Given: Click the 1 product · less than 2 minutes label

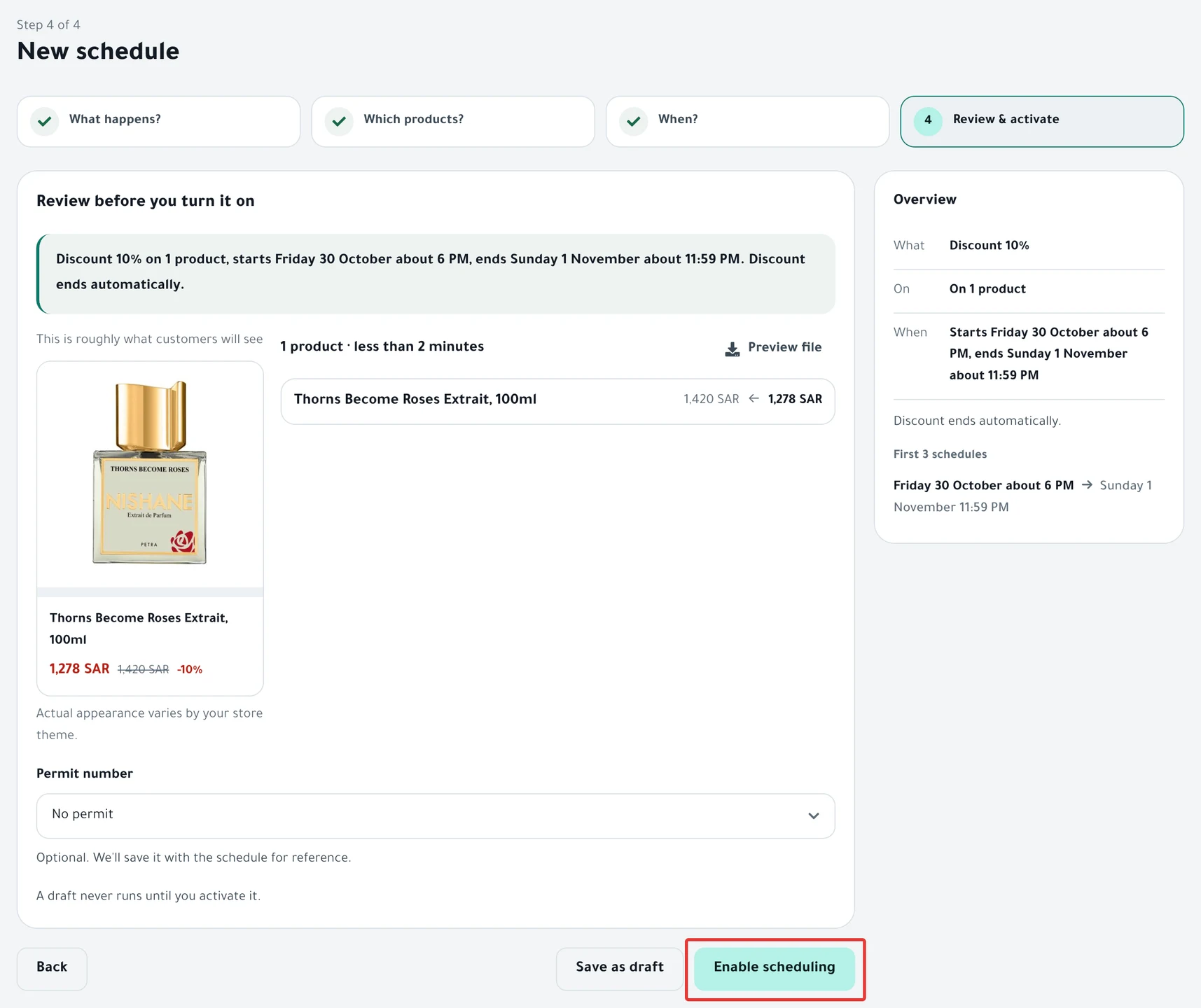Looking at the screenshot, I should pyautogui.click(x=382, y=347).
